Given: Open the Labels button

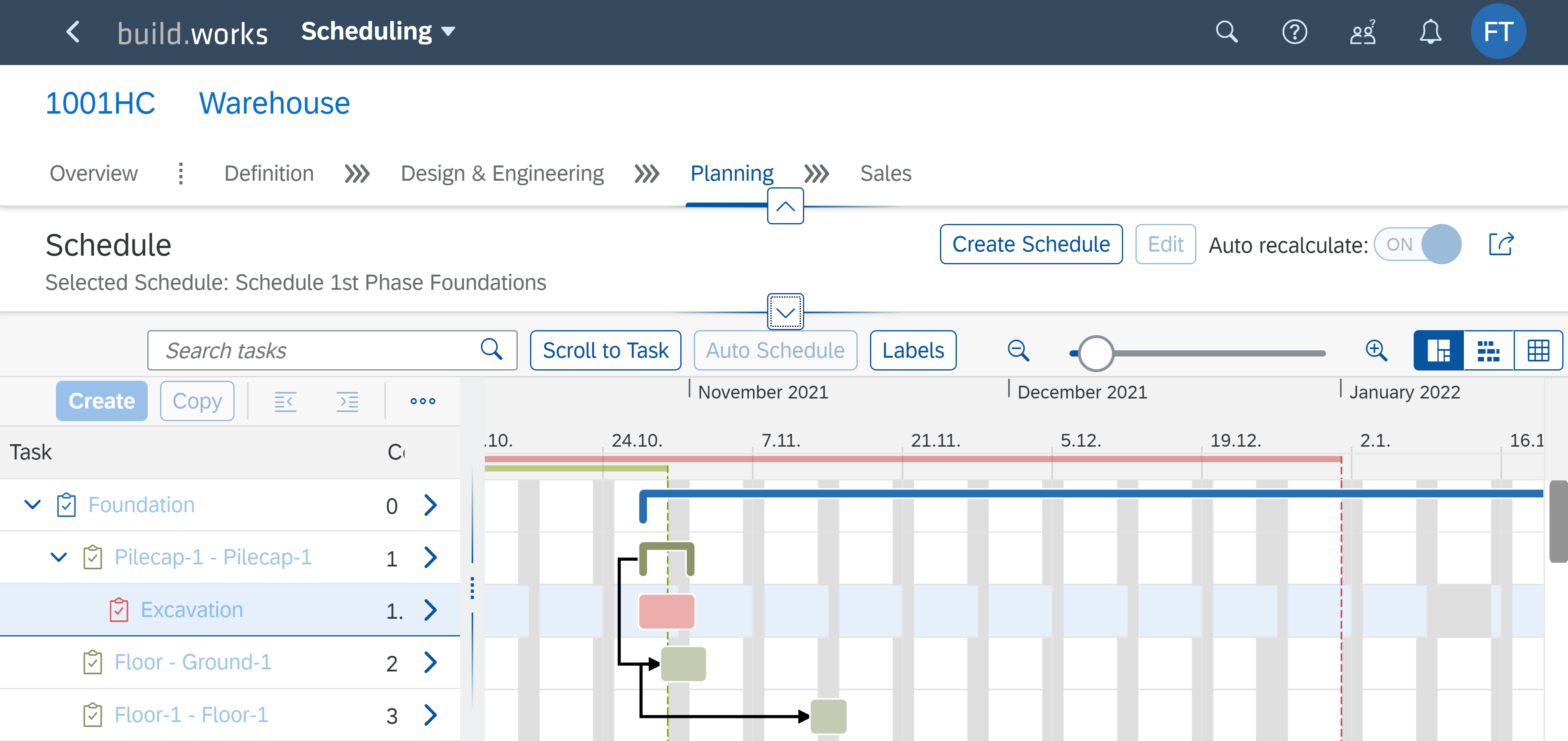Looking at the screenshot, I should pyautogui.click(x=913, y=350).
